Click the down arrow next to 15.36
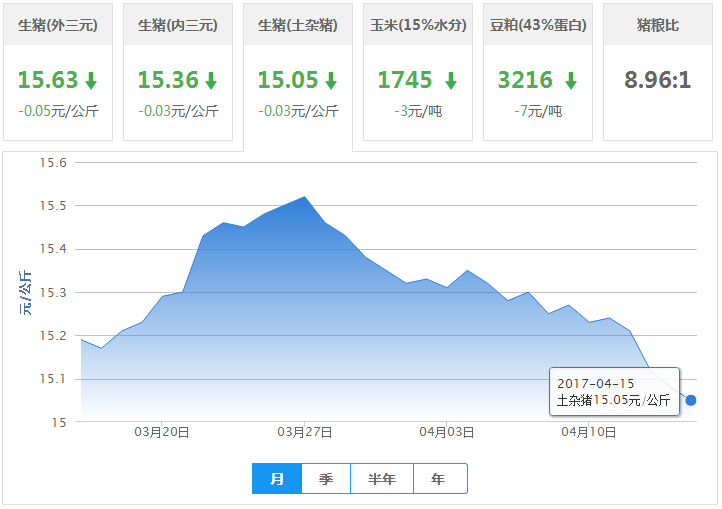722x509 pixels. click(211, 81)
